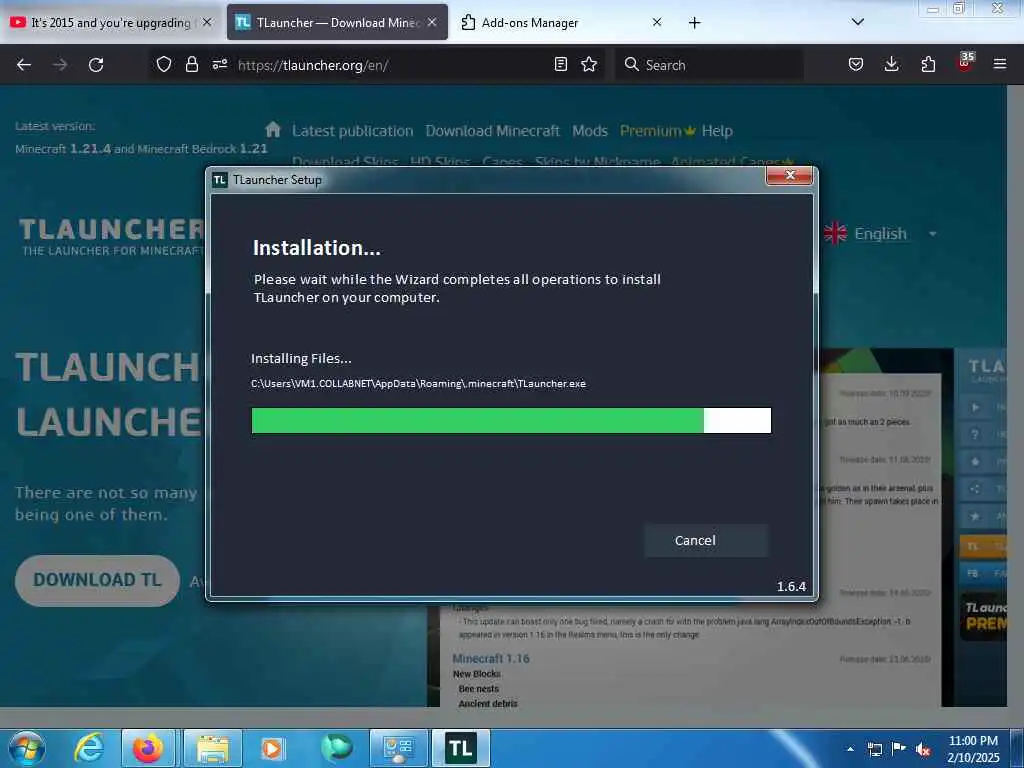The height and width of the screenshot is (768, 1024).
Task: Open the Pocket save icon
Action: (x=856, y=64)
